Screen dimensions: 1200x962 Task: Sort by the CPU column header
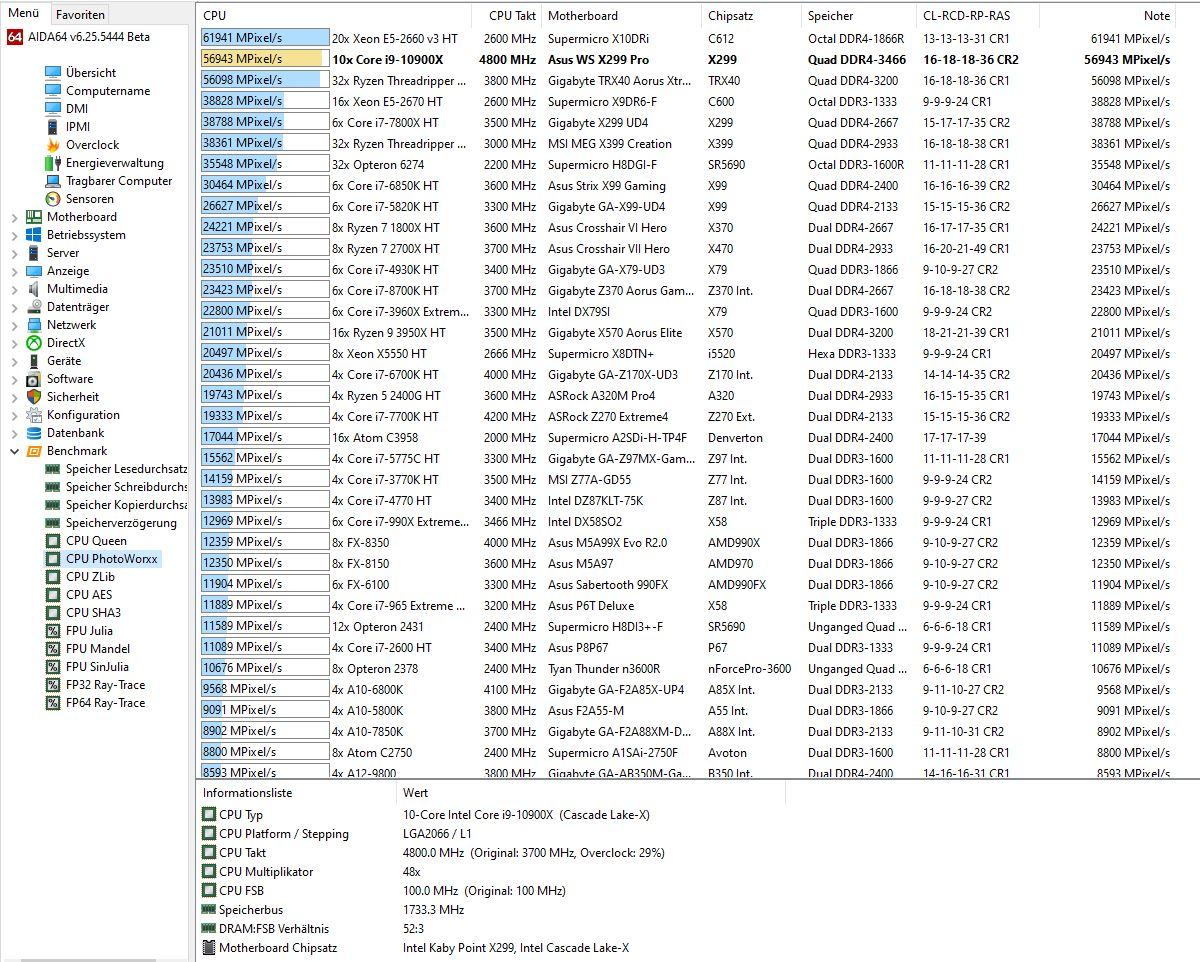click(334, 15)
